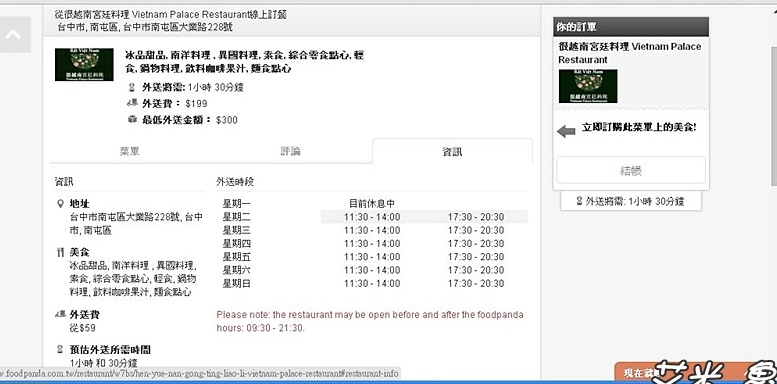Click the 星期一 row label

[237, 203]
